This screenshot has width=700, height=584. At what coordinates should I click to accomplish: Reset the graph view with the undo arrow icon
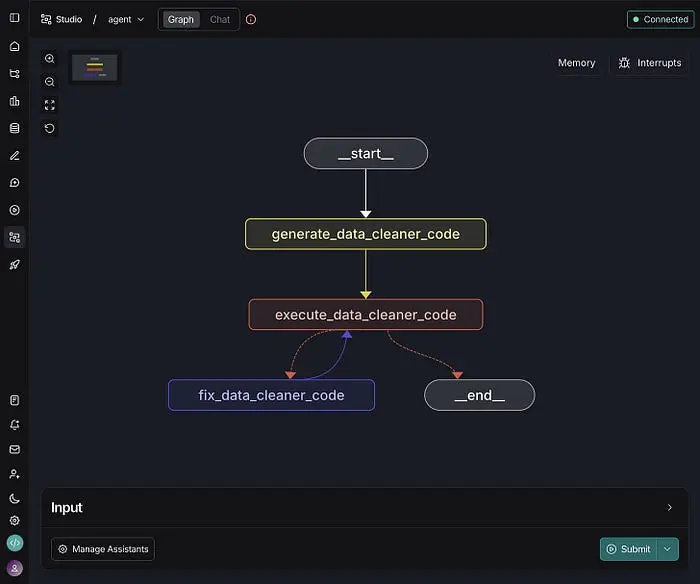point(50,128)
